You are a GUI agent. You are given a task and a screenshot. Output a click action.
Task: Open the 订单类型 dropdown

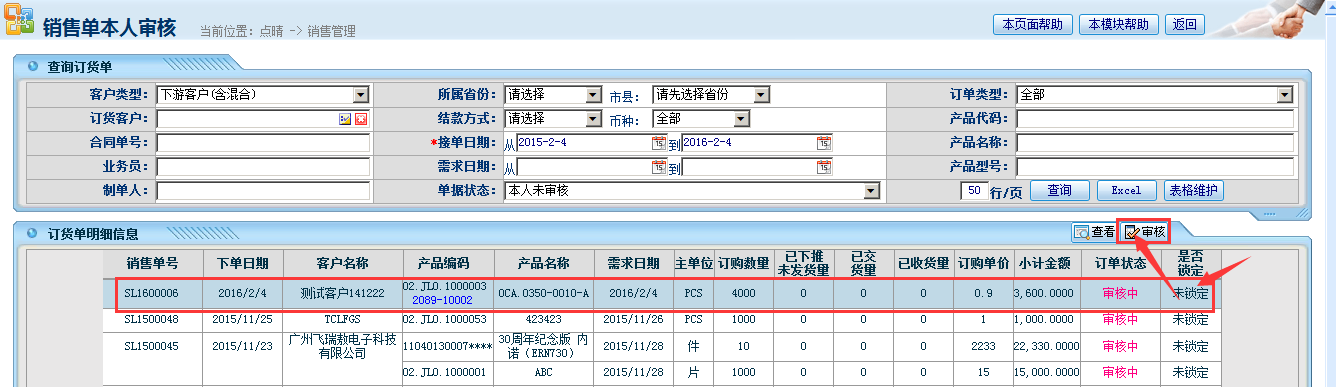1285,95
